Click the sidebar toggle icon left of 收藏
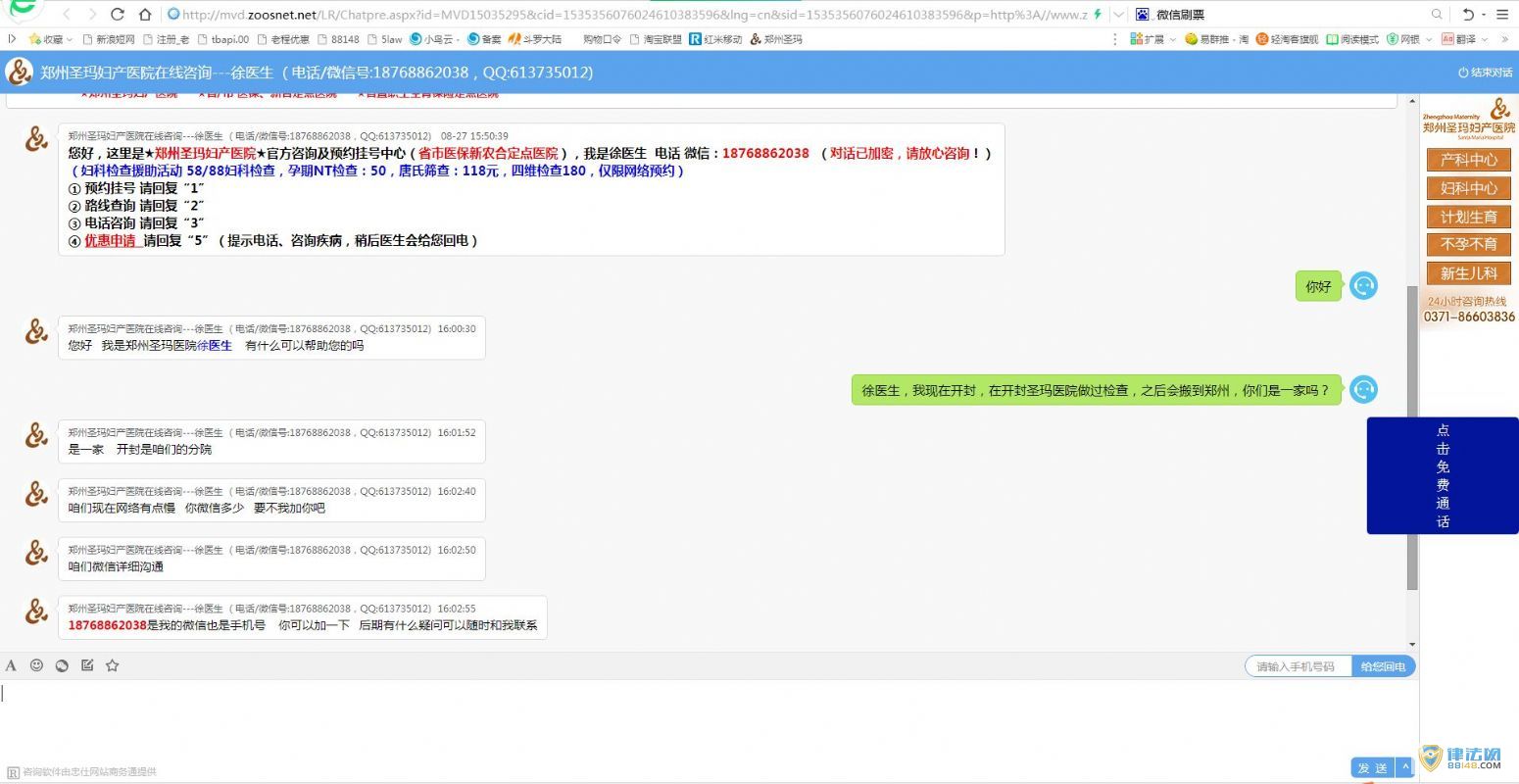1519x784 pixels. [12, 39]
